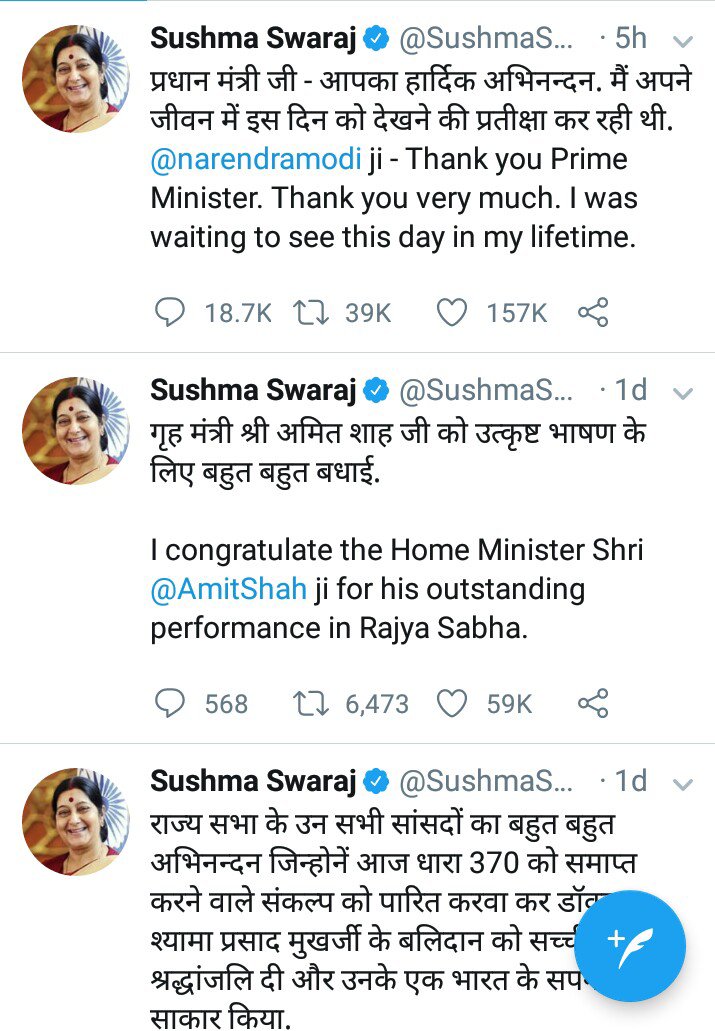Tap profile picture on the third tweet
The width and height of the screenshot is (715, 1031).
tap(76, 822)
